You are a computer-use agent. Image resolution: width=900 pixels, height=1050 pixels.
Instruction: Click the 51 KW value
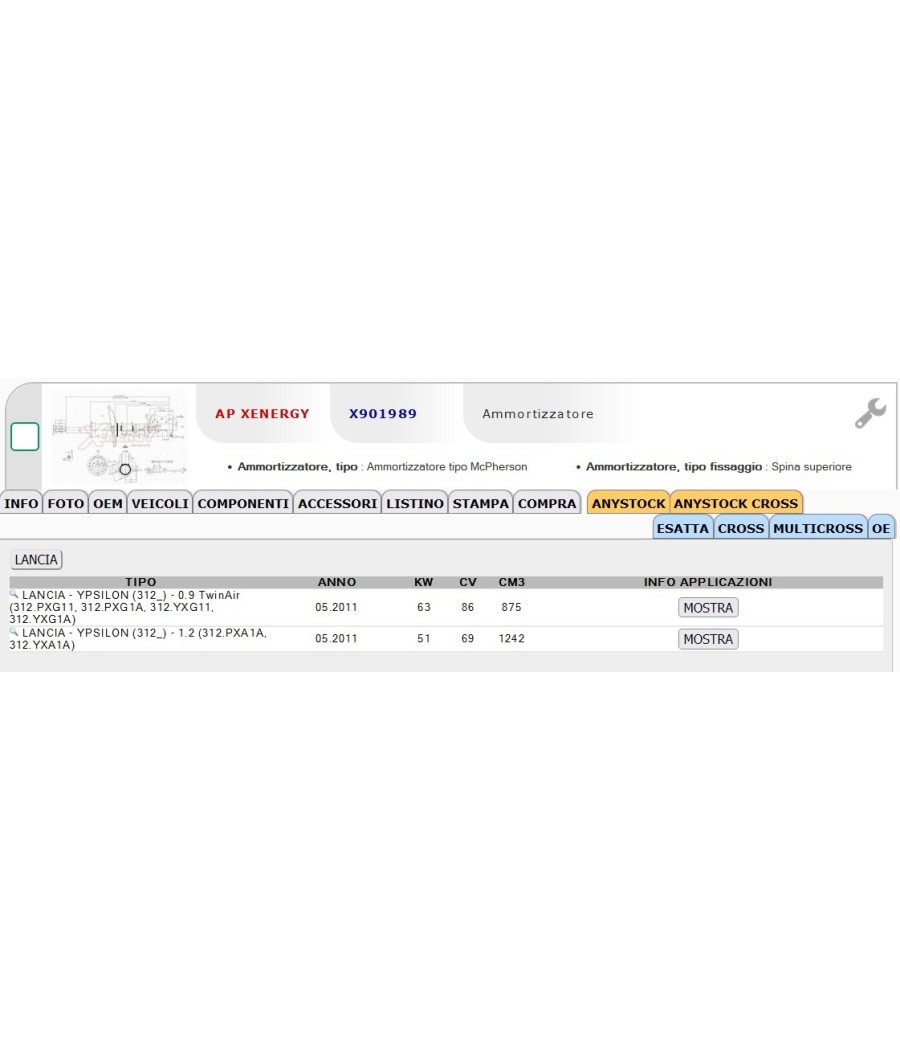pos(423,638)
